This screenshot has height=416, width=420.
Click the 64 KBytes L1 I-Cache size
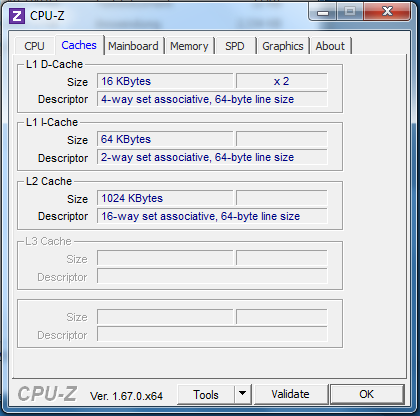pos(165,139)
